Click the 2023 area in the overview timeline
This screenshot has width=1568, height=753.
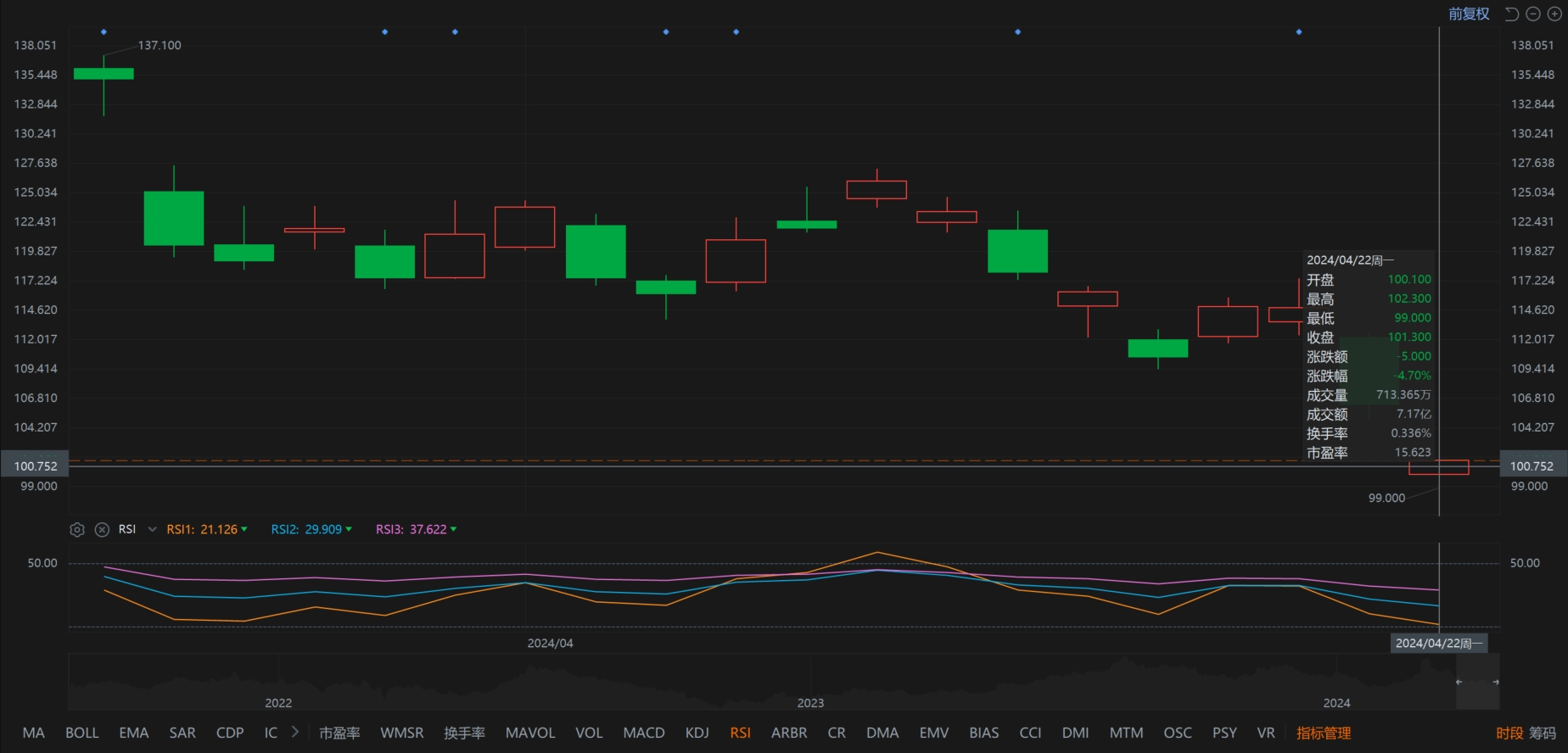click(x=810, y=703)
